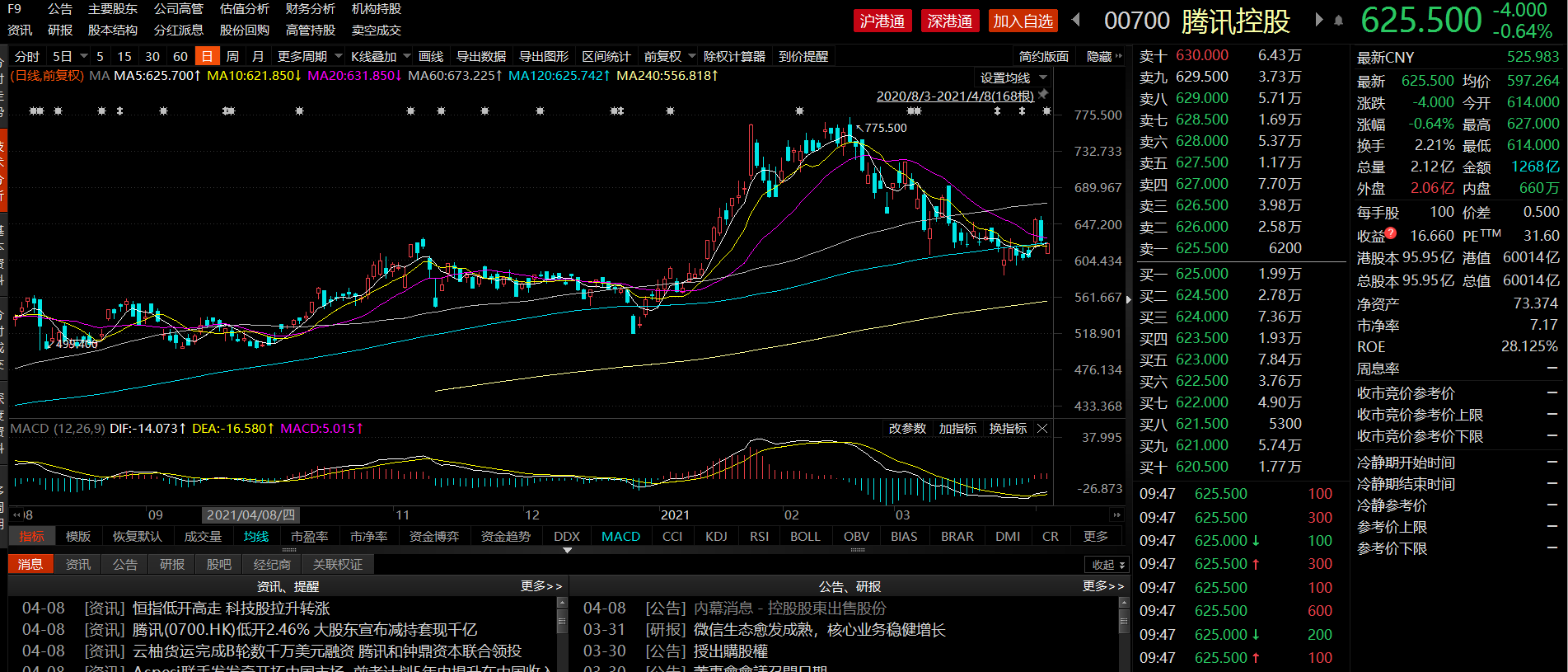Click 加入自选 to add to watchlist

(x=1023, y=21)
